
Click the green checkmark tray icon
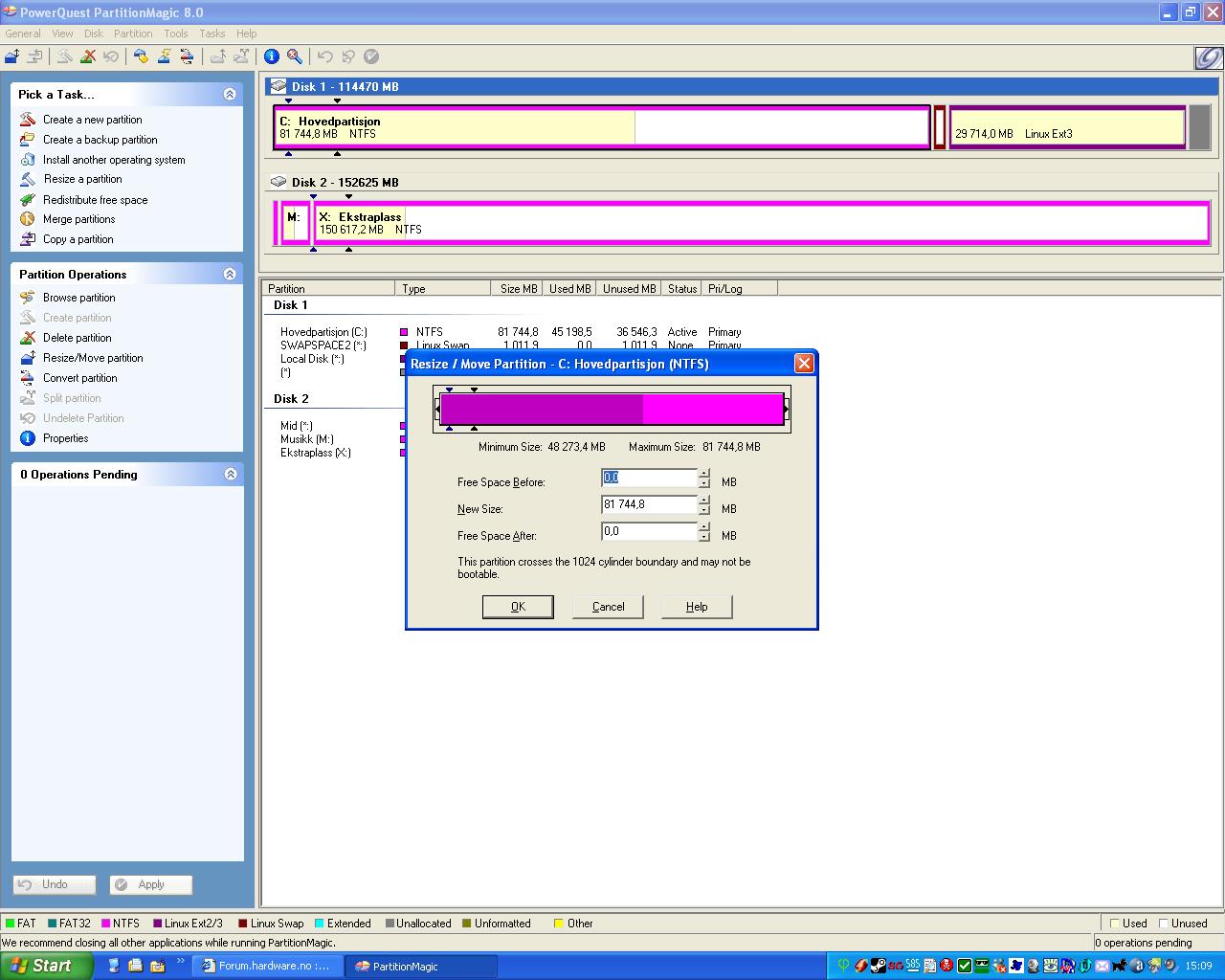coord(965,966)
